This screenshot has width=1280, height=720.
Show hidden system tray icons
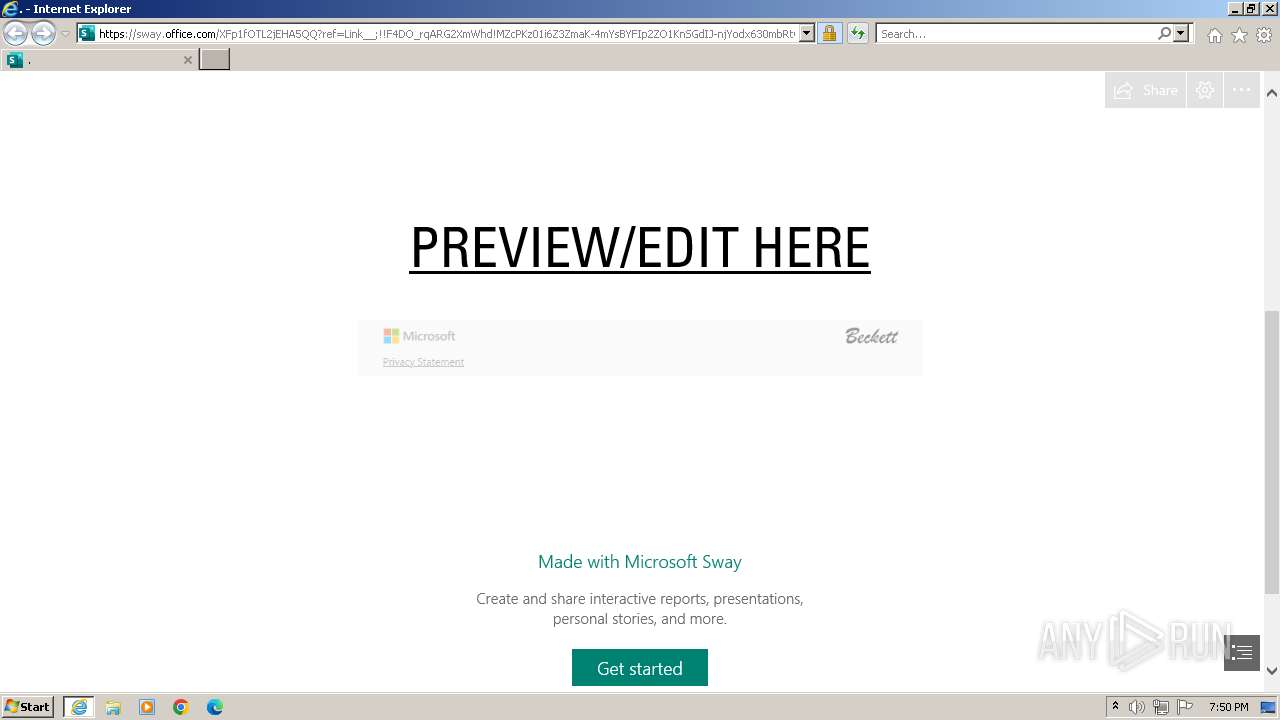[x=1115, y=707]
